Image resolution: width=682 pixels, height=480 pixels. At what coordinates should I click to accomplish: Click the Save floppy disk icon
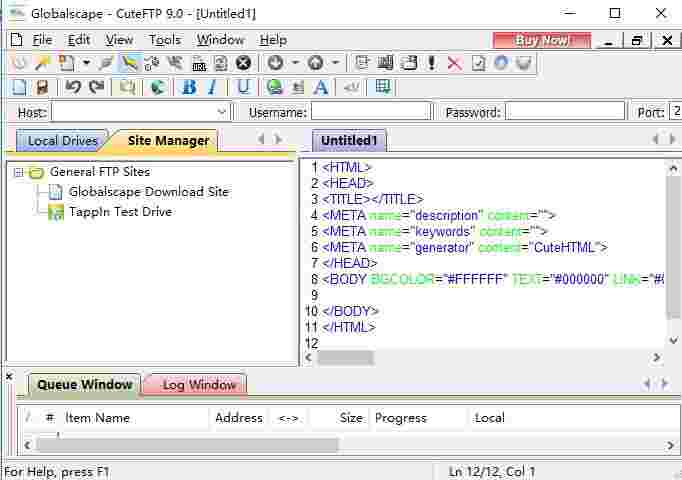pyautogui.click(x=42, y=87)
